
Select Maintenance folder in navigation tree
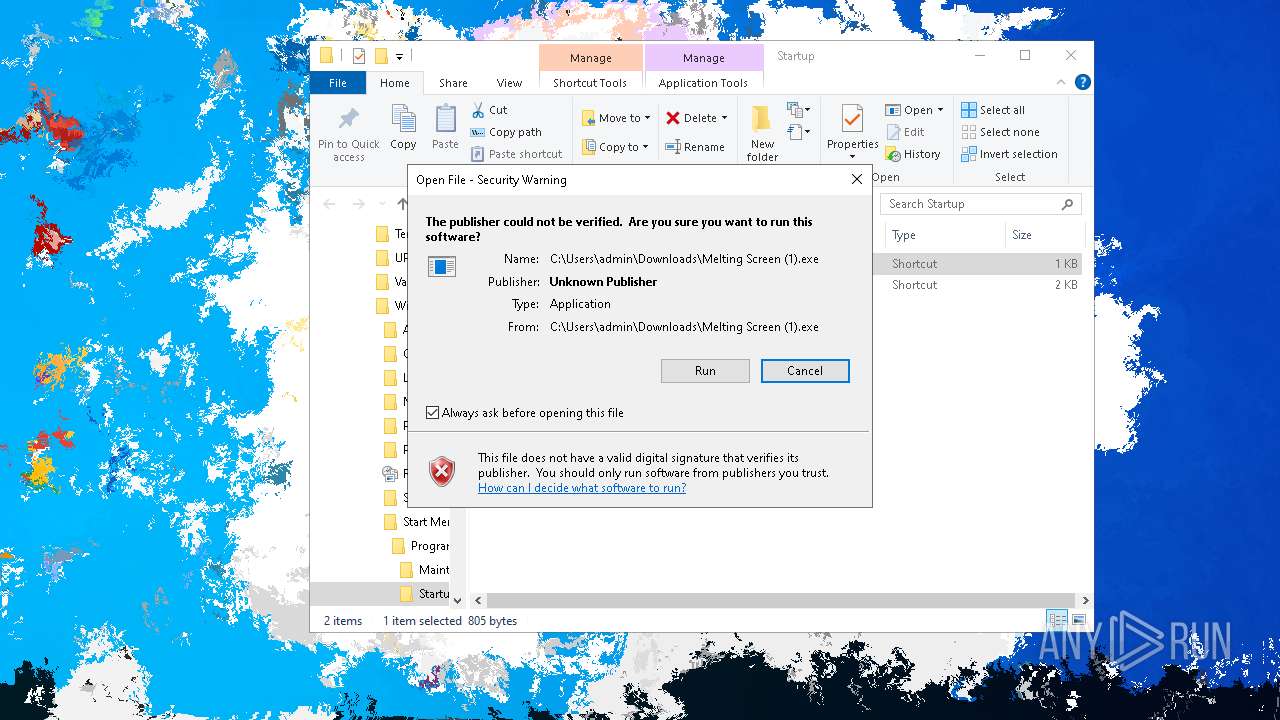(x=424, y=569)
